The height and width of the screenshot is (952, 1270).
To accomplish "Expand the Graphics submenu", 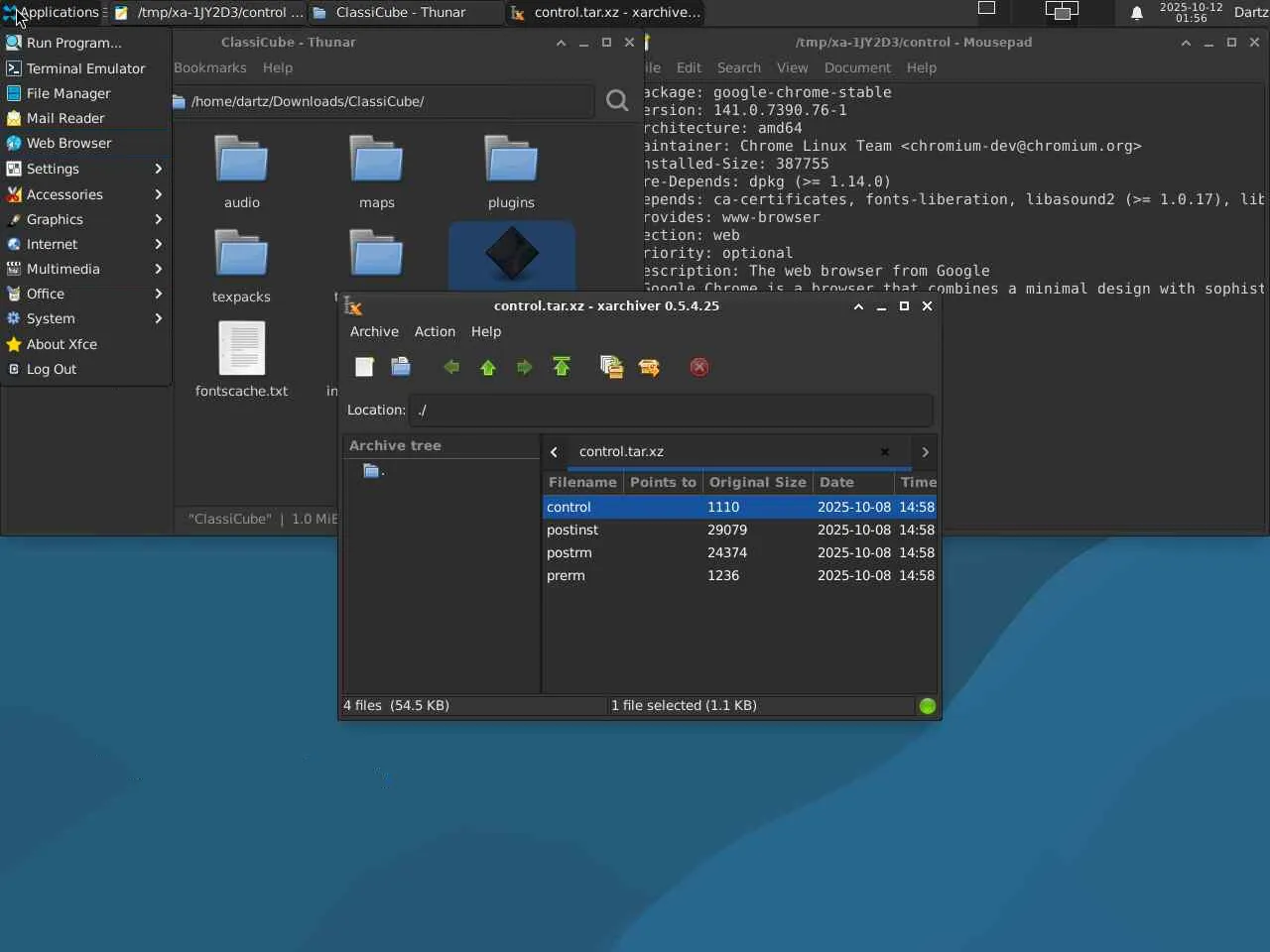I will (84, 219).
